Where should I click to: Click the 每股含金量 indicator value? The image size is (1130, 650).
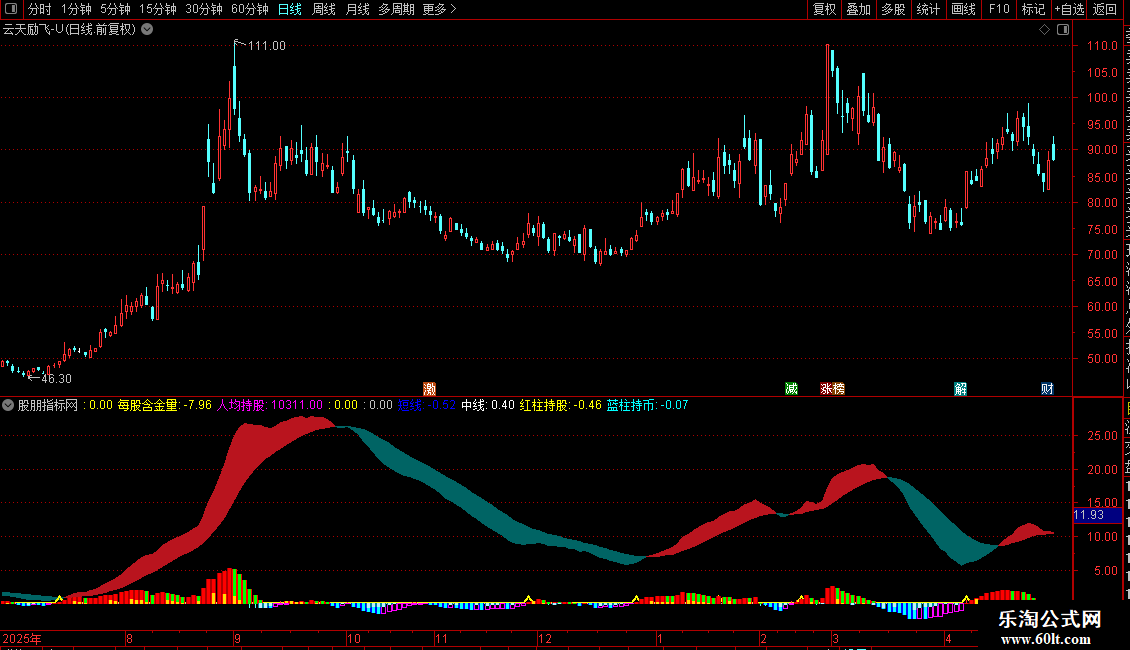(165, 405)
